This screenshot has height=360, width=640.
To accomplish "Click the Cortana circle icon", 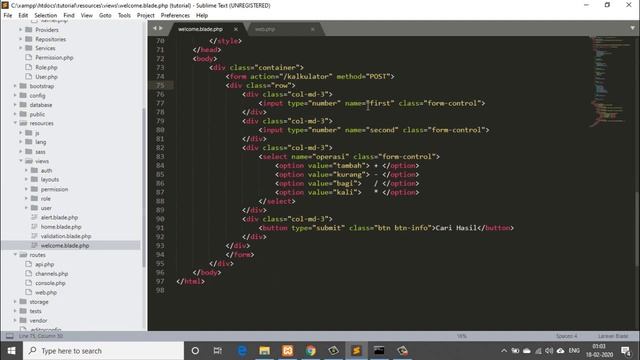I will pyautogui.click(x=195, y=351).
